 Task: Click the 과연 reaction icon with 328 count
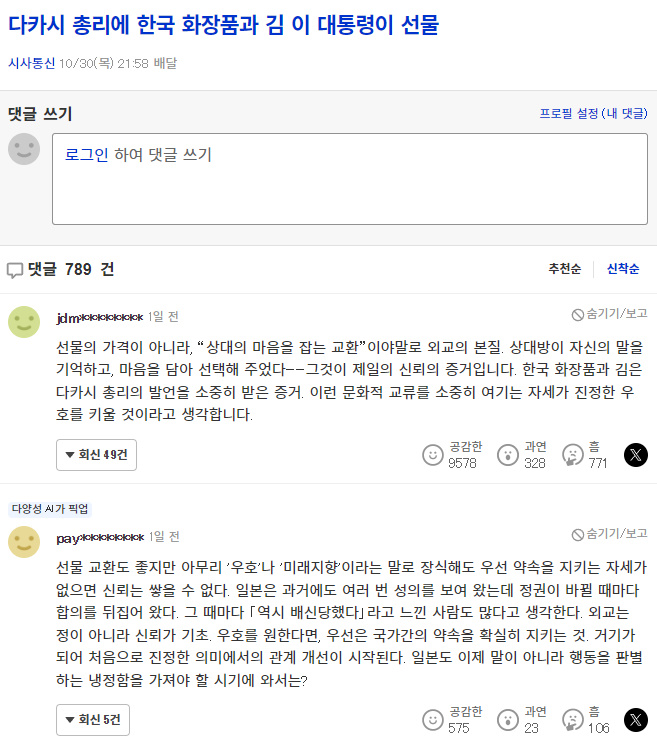(507, 455)
